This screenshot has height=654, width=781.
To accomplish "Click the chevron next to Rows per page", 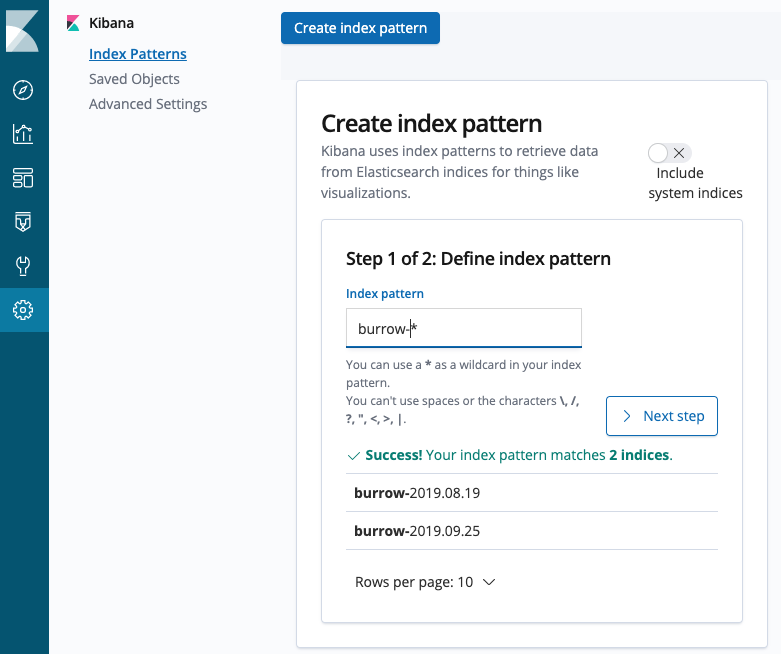I will click(489, 582).
